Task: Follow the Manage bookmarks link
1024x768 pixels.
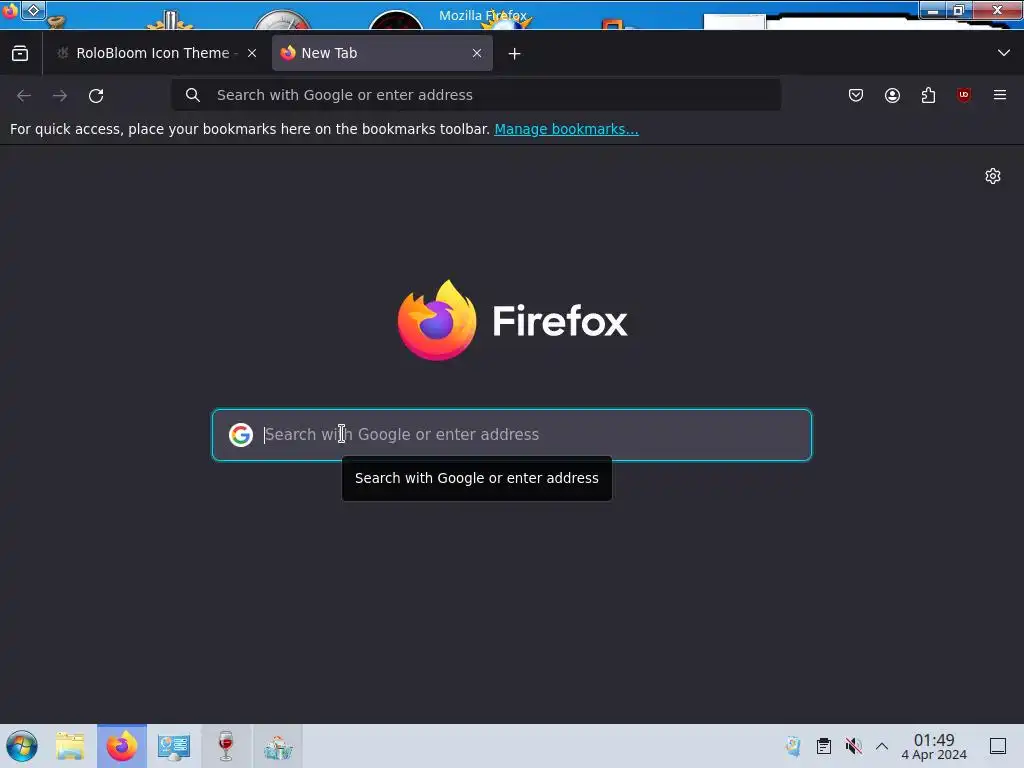Action: tap(566, 129)
